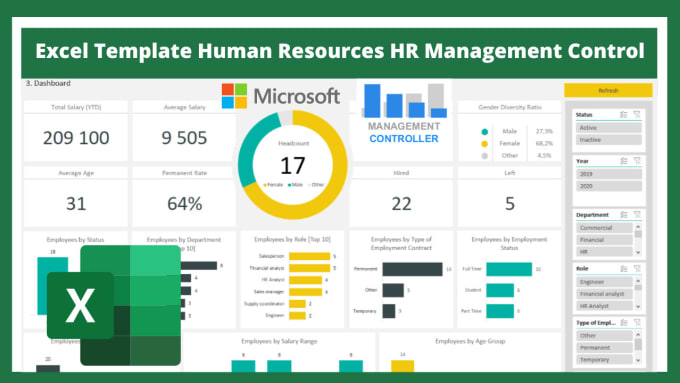Image resolution: width=680 pixels, height=383 pixels.
Task: Click the 'Gender Diversity Ratio' card title
Action: (510, 107)
